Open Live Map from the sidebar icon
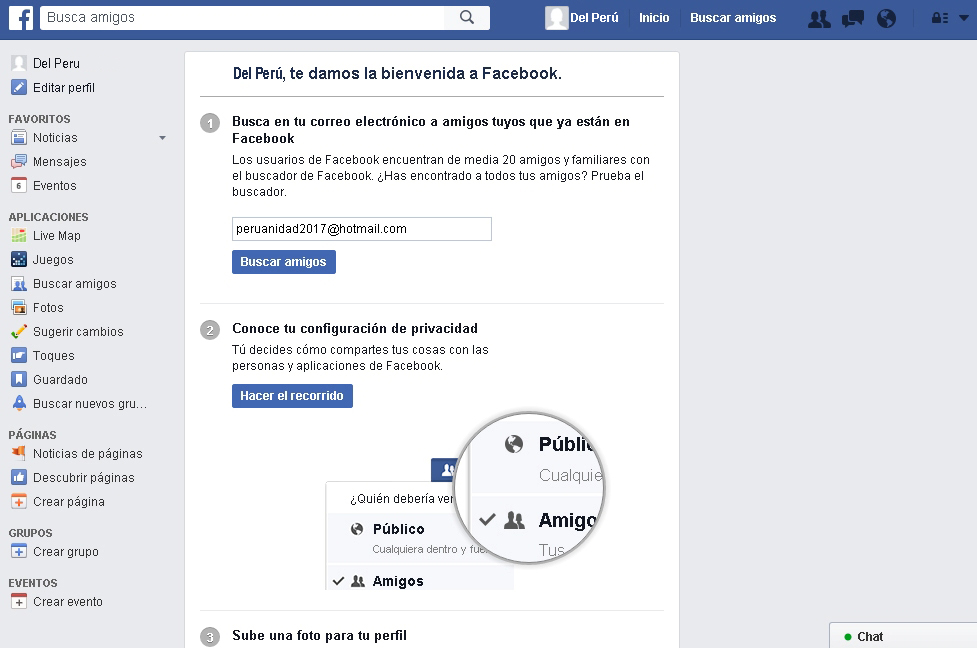The image size is (977, 648). pyautogui.click(x=17, y=235)
